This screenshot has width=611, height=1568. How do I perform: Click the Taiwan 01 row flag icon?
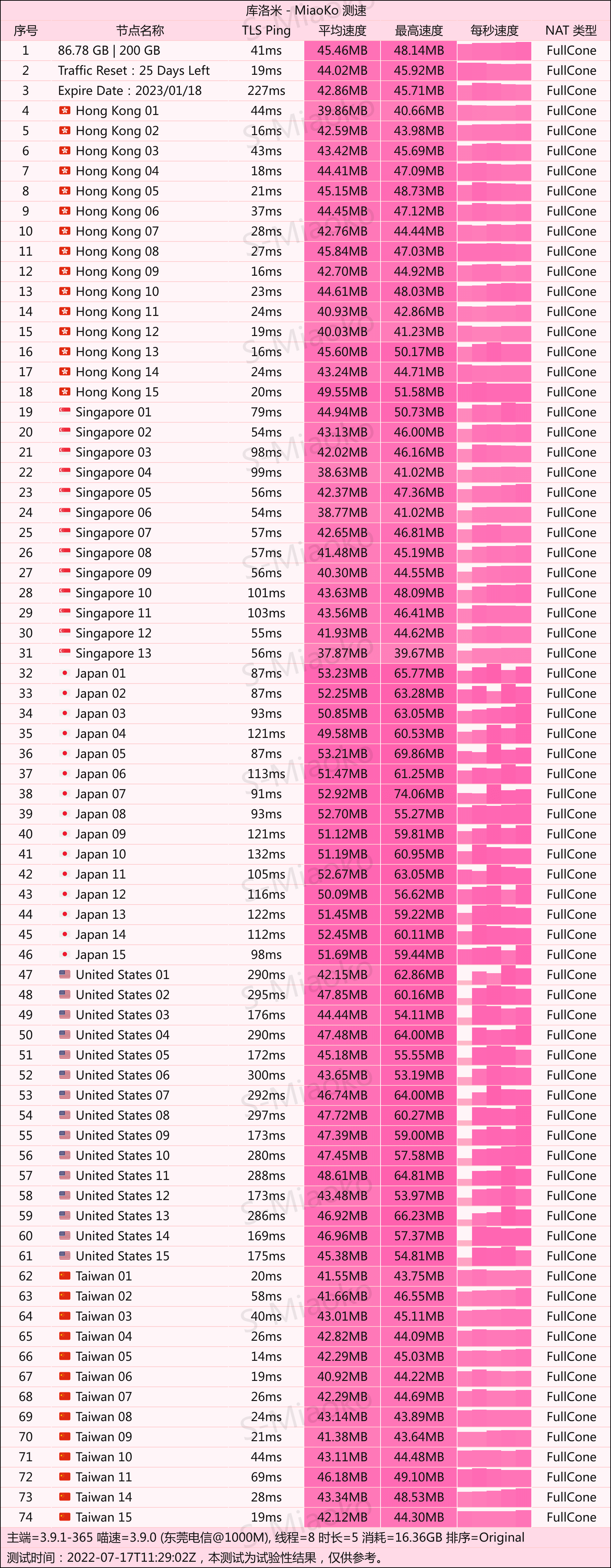pos(64,1275)
